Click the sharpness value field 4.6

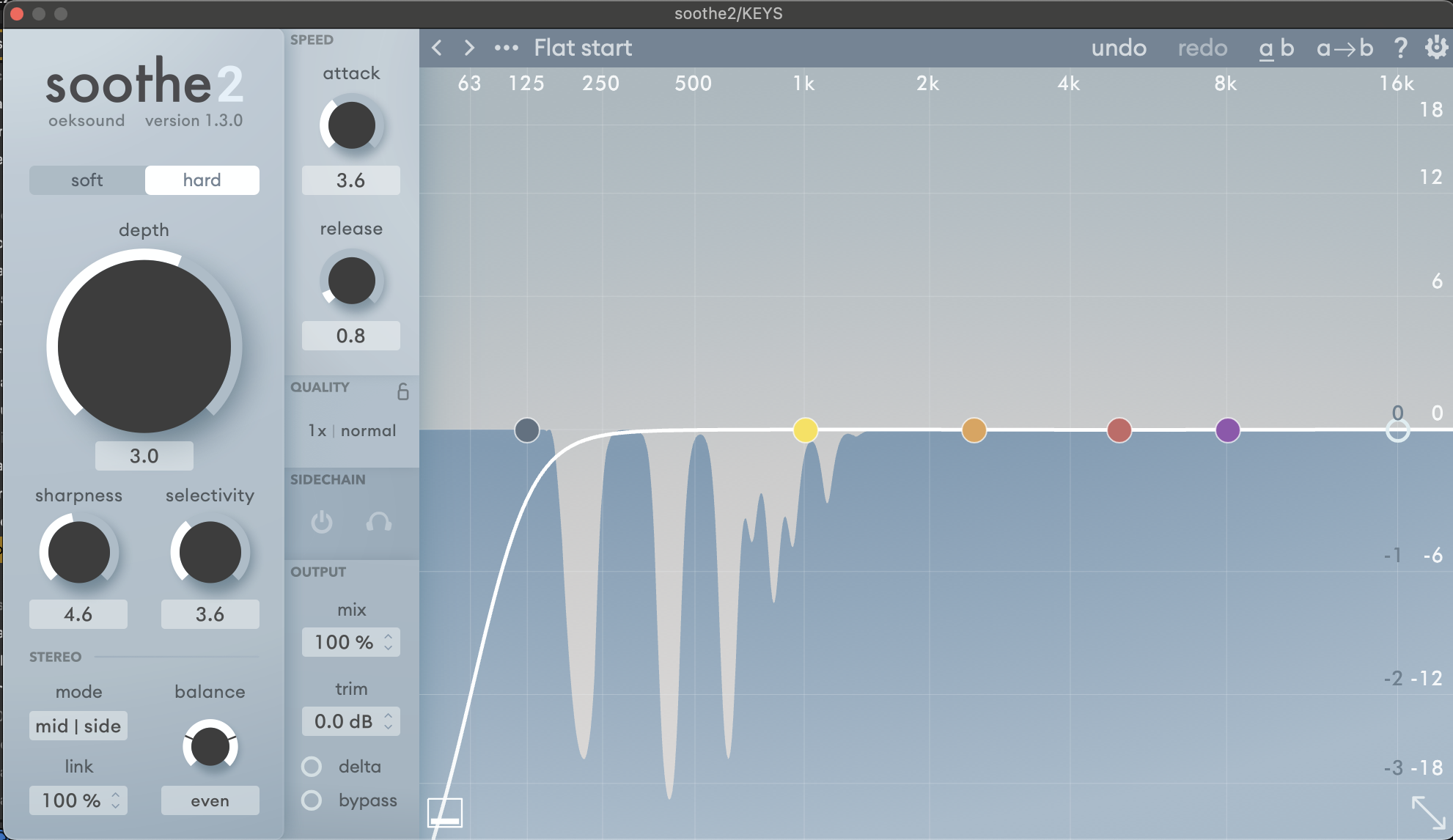click(78, 614)
